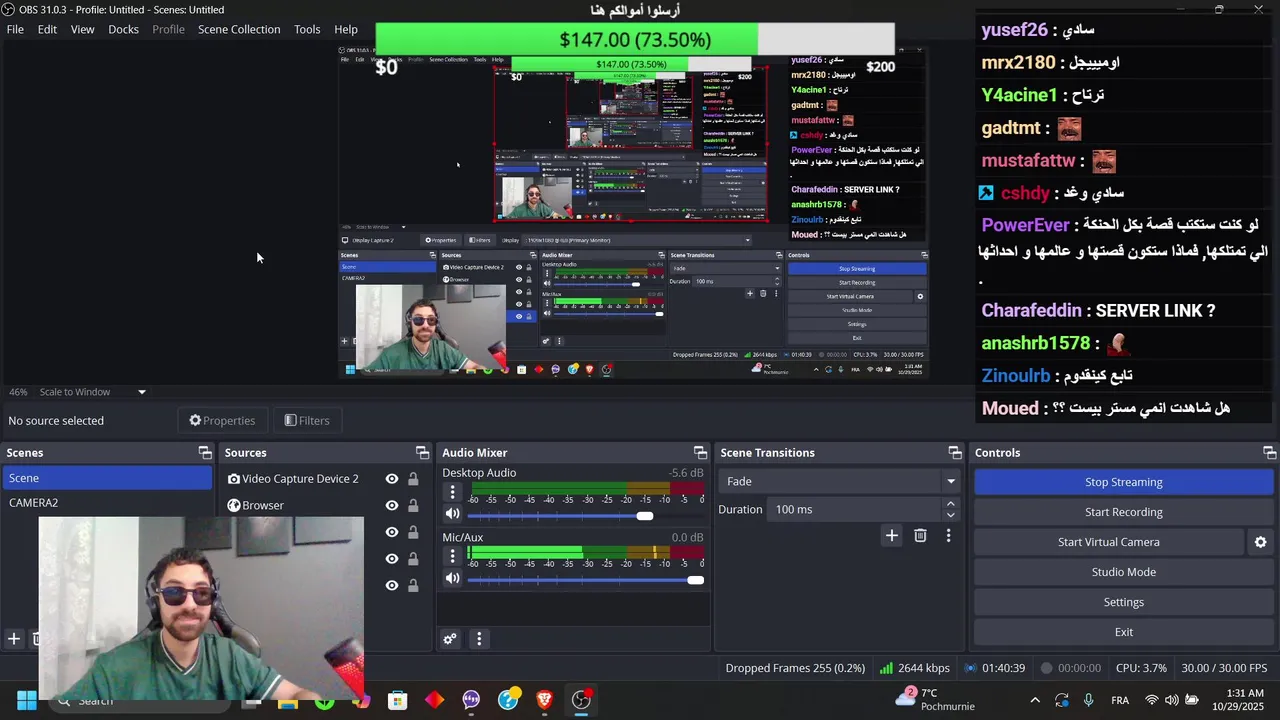
Task: Hide the Browser source using its eye icon
Action: click(x=392, y=505)
